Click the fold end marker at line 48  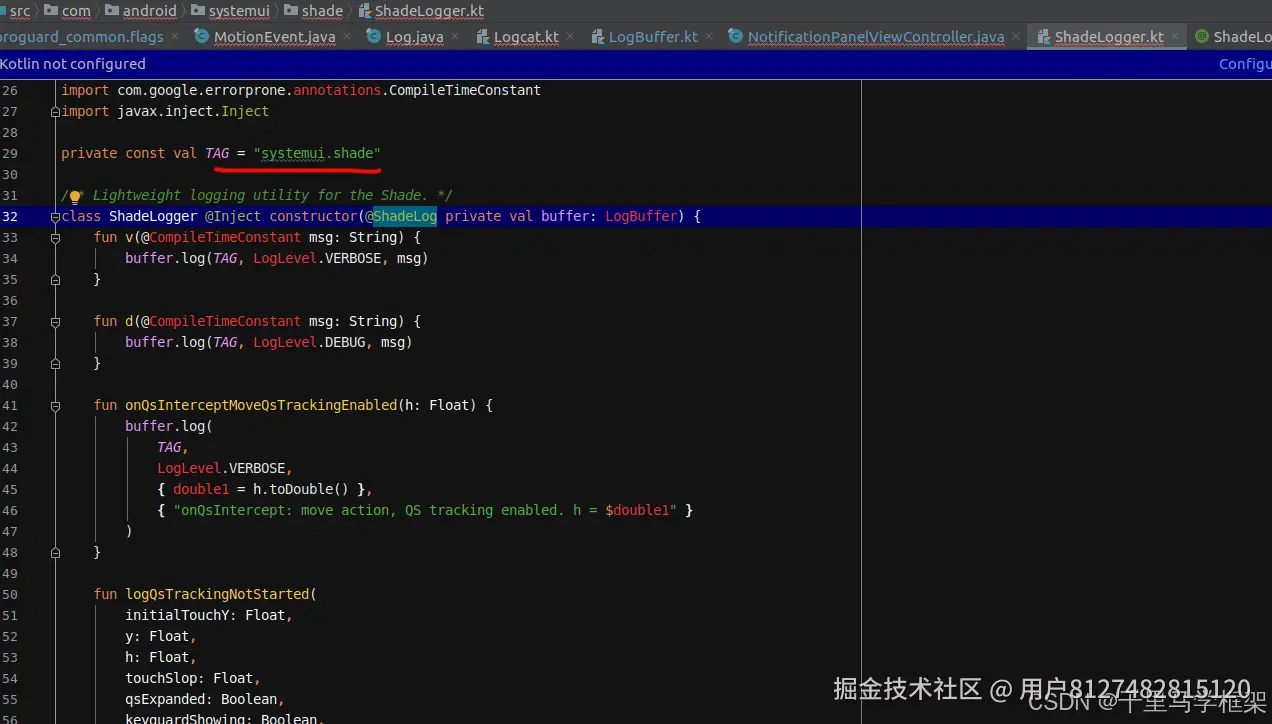(55, 552)
